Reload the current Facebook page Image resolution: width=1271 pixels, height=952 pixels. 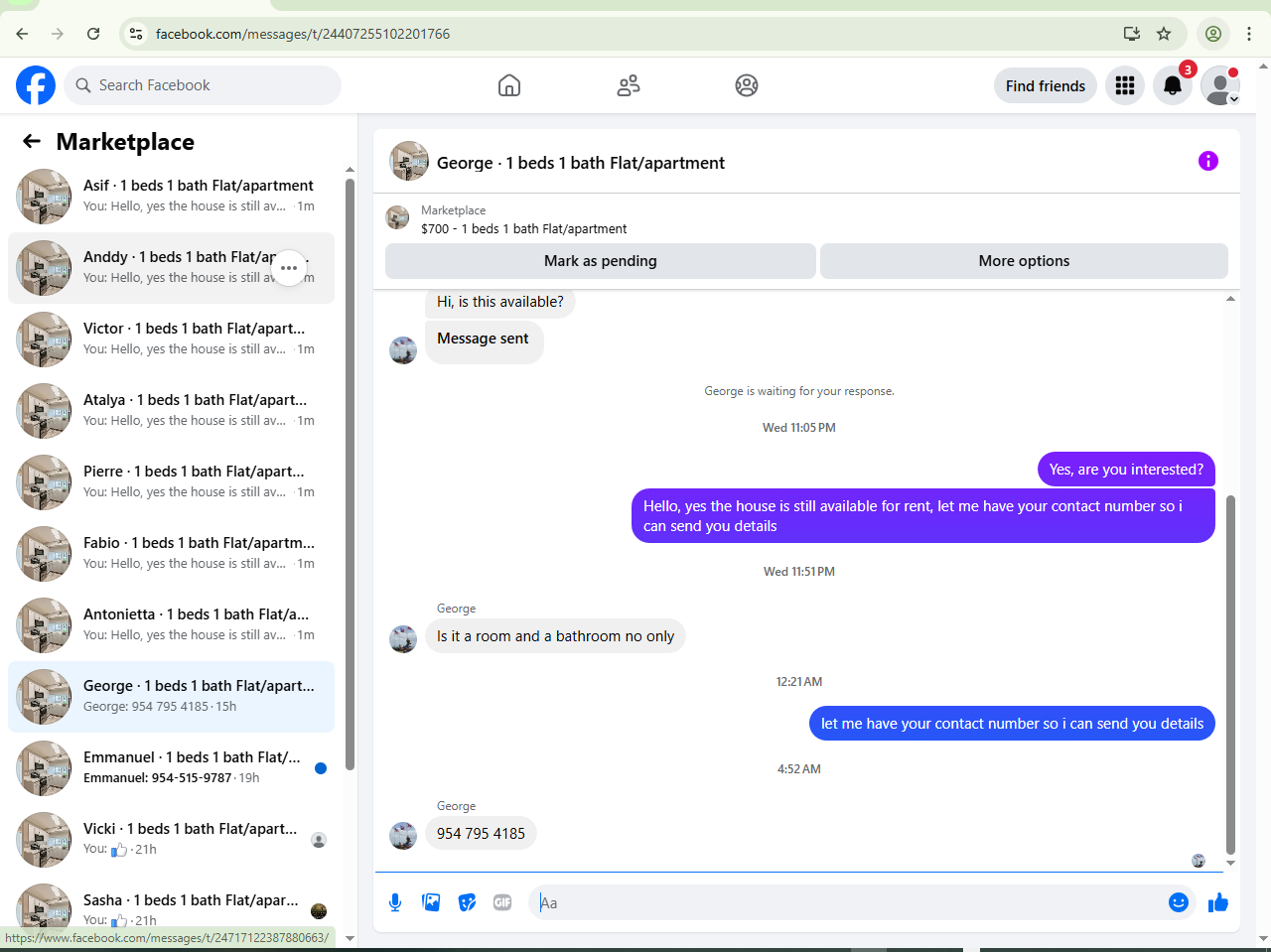coord(93,34)
